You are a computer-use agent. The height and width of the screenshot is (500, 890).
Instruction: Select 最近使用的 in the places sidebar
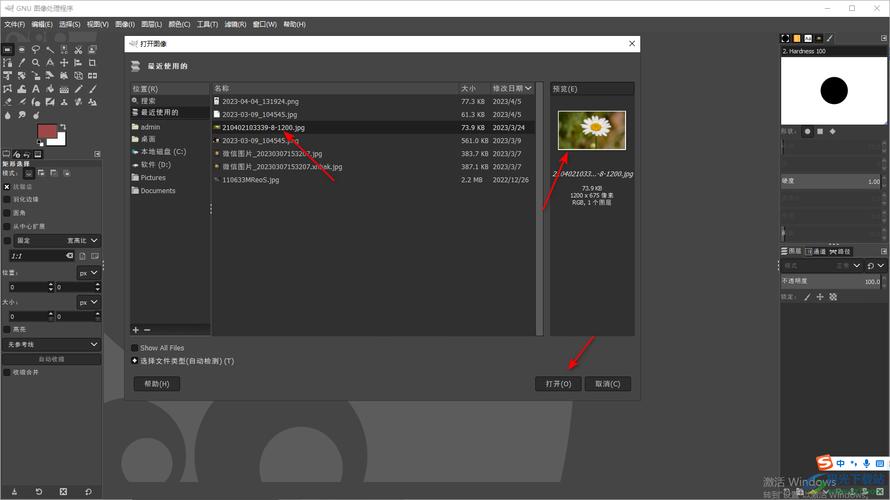pyautogui.click(x=170, y=112)
